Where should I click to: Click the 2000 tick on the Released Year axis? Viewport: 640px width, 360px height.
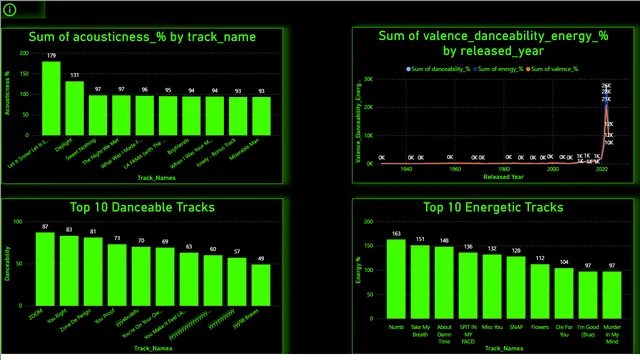[x=553, y=169]
